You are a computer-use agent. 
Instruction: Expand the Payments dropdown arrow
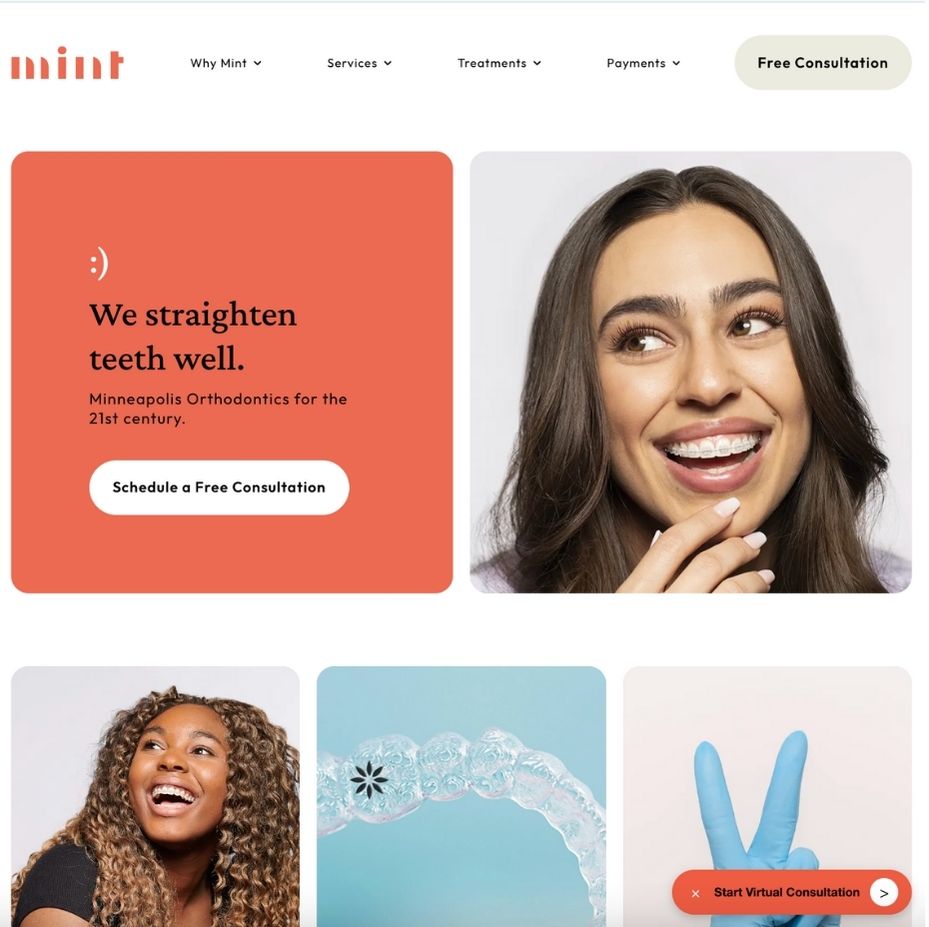pyautogui.click(x=677, y=63)
